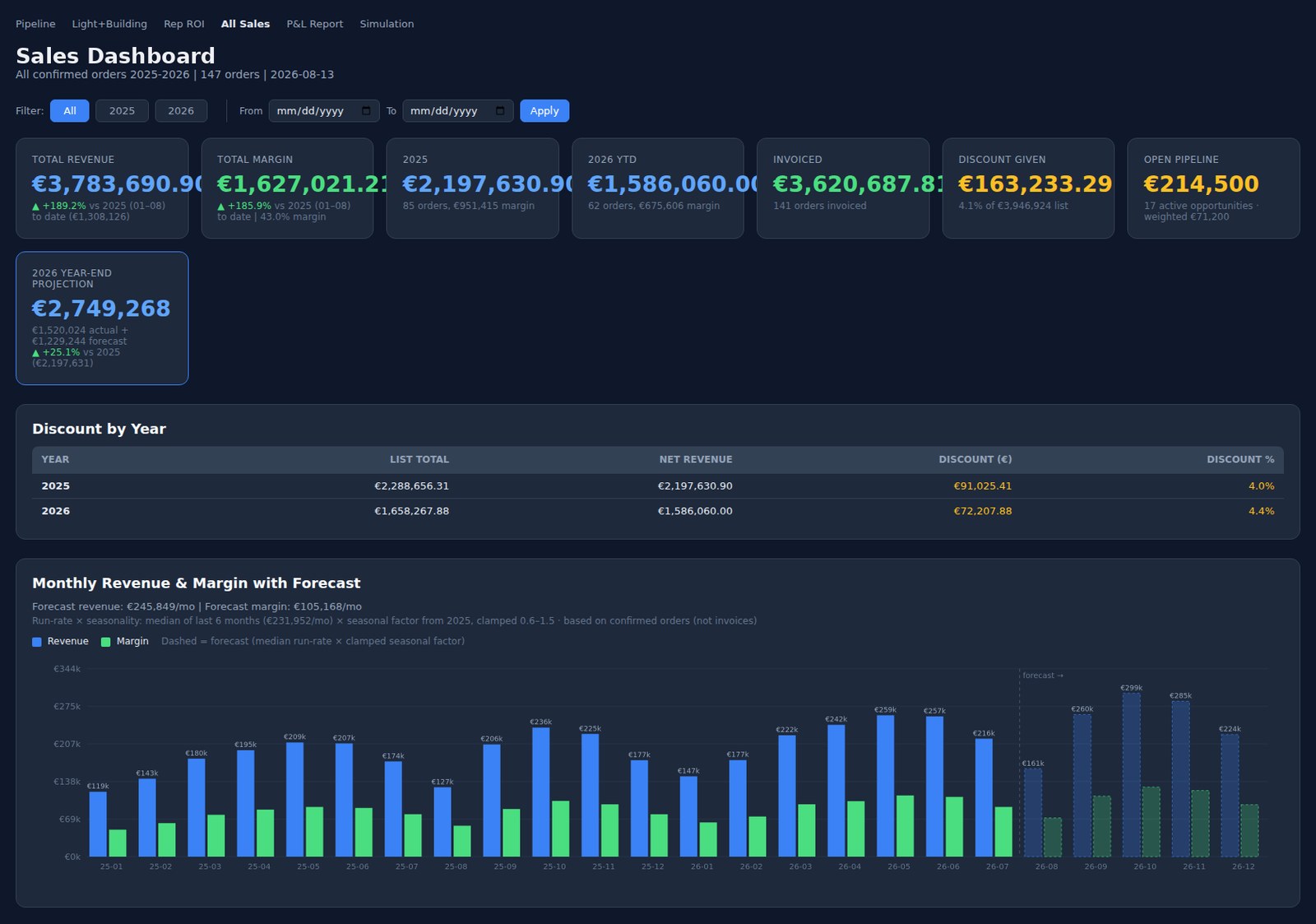
Task: Click the Total Margin card
Action: tap(287, 188)
